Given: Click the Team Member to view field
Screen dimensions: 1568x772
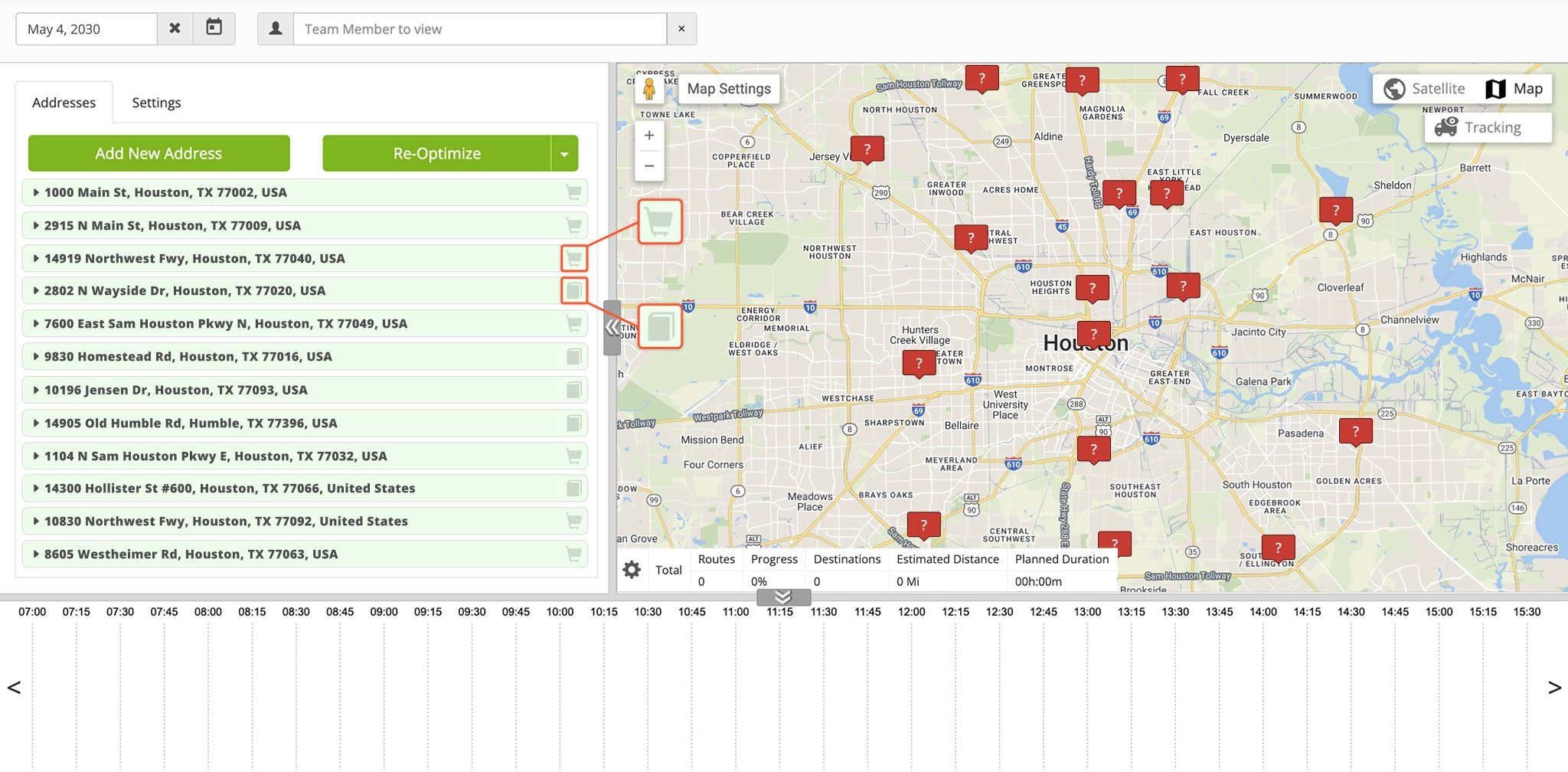Looking at the screenshot, I should 479,29.
